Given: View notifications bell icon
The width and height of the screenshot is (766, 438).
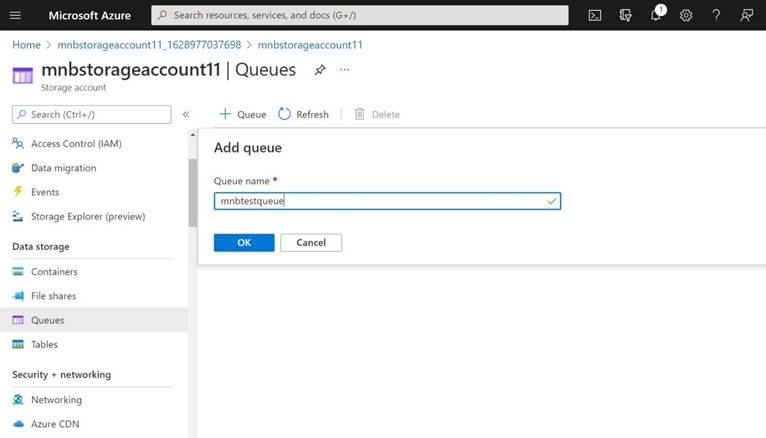Looking at the screenshot, I should pyautogui.click(x=656, y=16).
